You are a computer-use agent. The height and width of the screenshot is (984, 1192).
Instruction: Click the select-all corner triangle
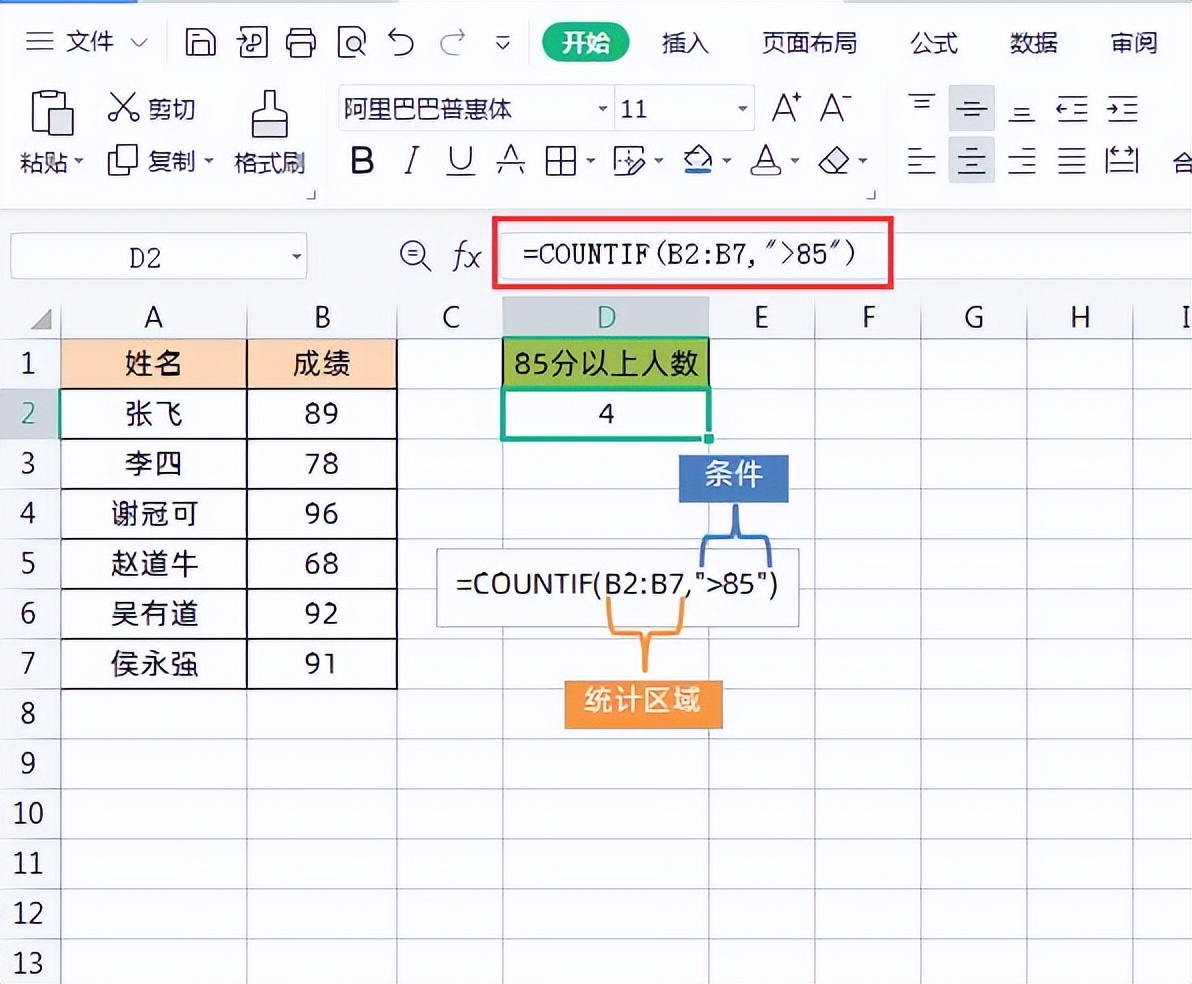41,319
